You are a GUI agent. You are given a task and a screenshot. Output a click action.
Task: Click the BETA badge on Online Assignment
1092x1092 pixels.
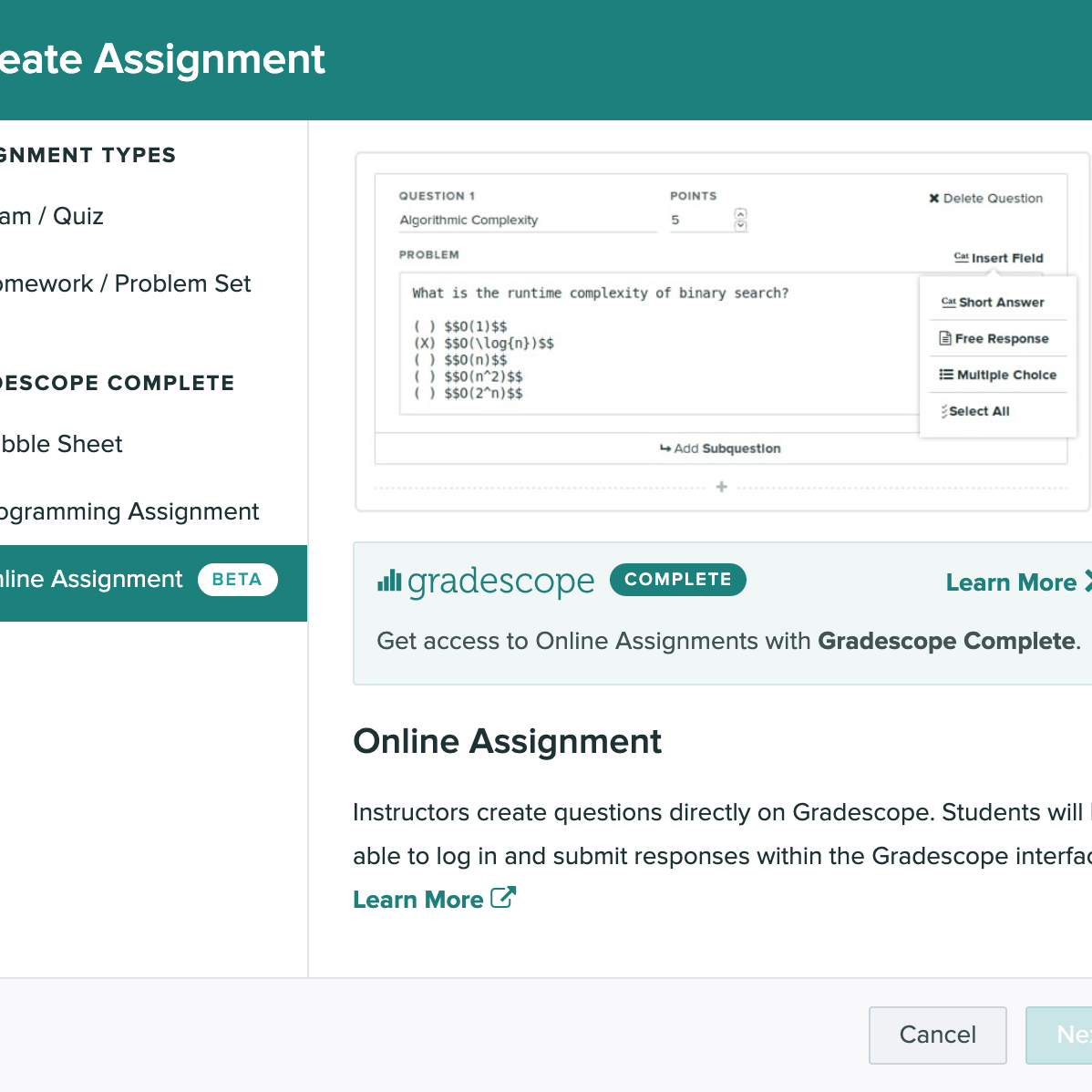[238, 580]
